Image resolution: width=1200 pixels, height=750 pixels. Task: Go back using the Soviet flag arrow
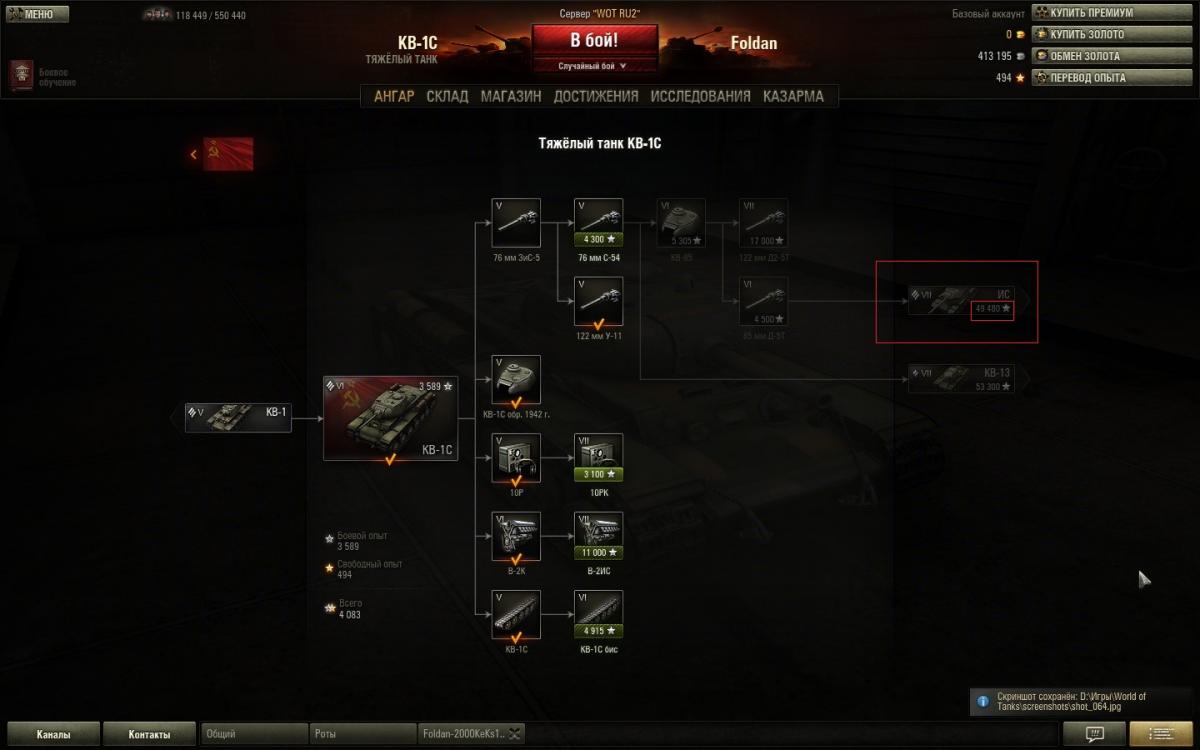222,154
